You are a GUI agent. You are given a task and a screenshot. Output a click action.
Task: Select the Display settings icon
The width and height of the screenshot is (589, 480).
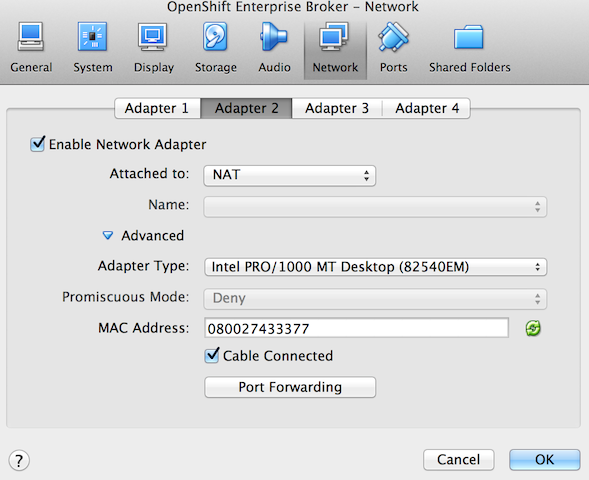click(153, 36)
